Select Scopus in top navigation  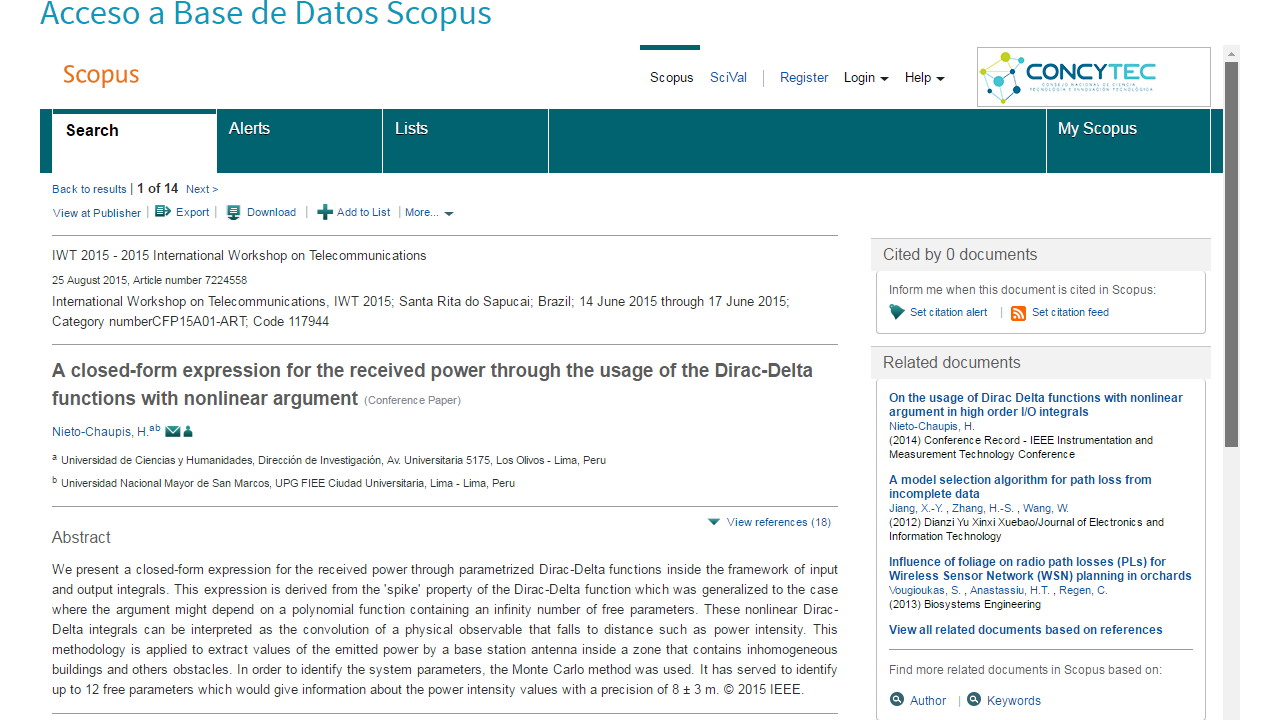[x=671, y=78]
